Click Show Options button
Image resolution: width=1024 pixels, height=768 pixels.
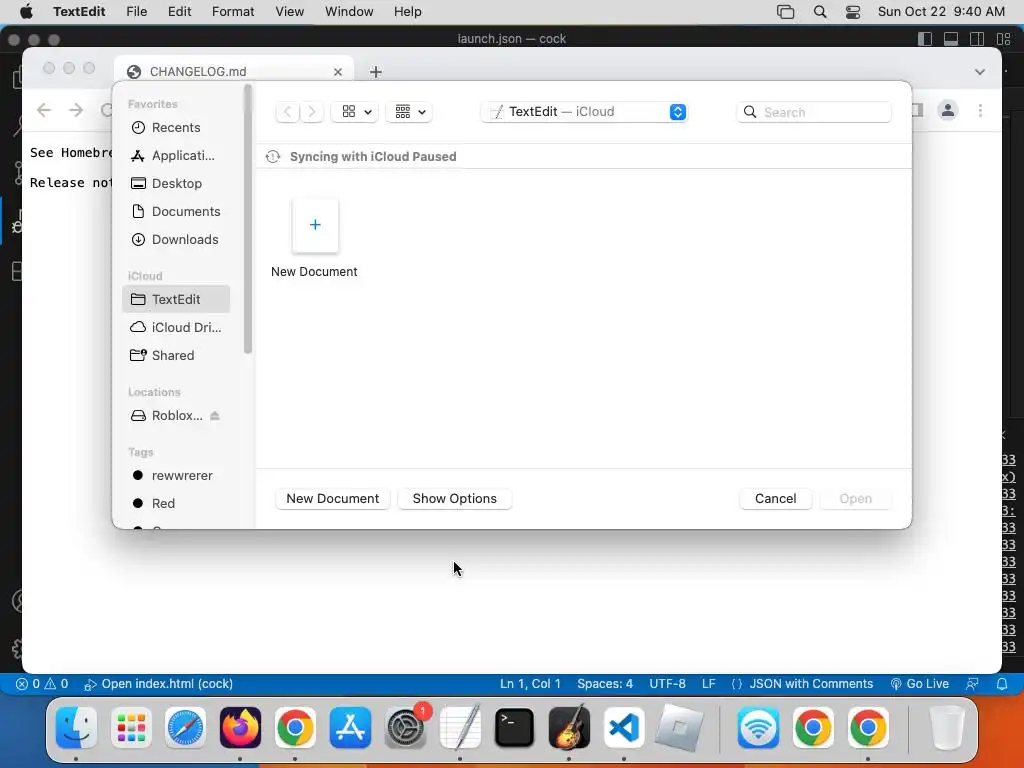click(x=455, y=498)
